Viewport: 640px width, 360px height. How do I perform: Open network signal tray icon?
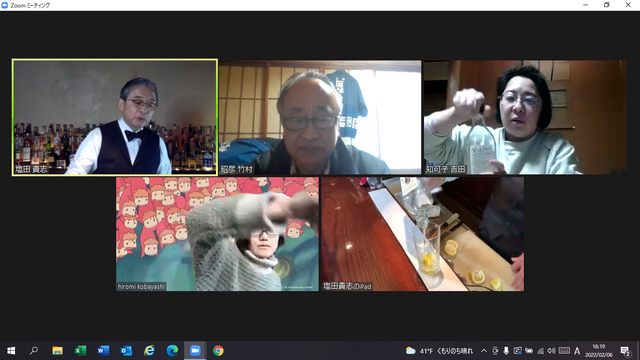[540, 351]
